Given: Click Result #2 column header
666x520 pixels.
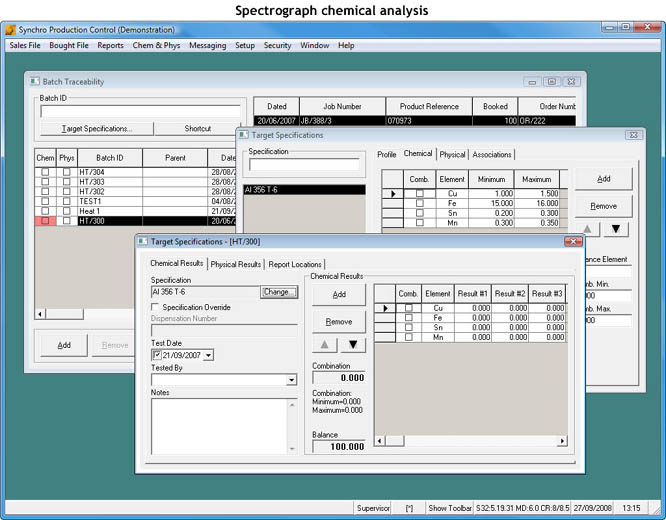Looking at the screenshot, I should point(510,294).
